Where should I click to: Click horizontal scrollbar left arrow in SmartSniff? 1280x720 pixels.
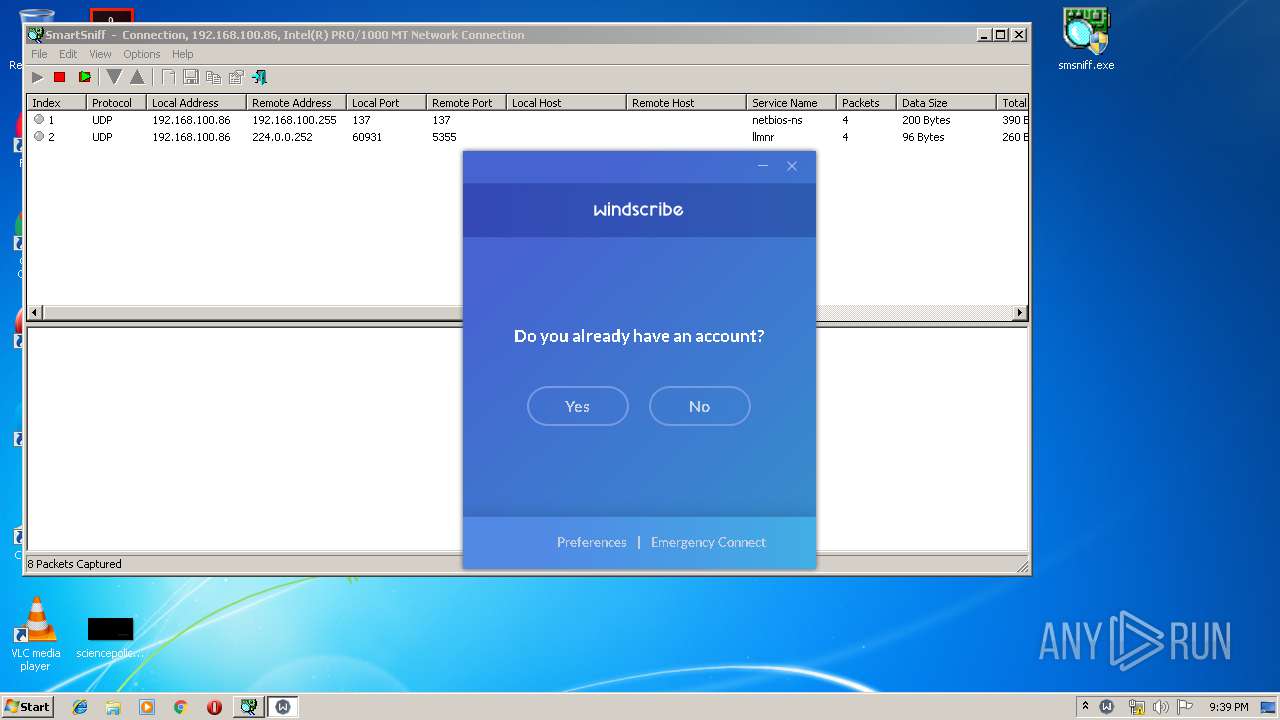(x=35, y=313)
